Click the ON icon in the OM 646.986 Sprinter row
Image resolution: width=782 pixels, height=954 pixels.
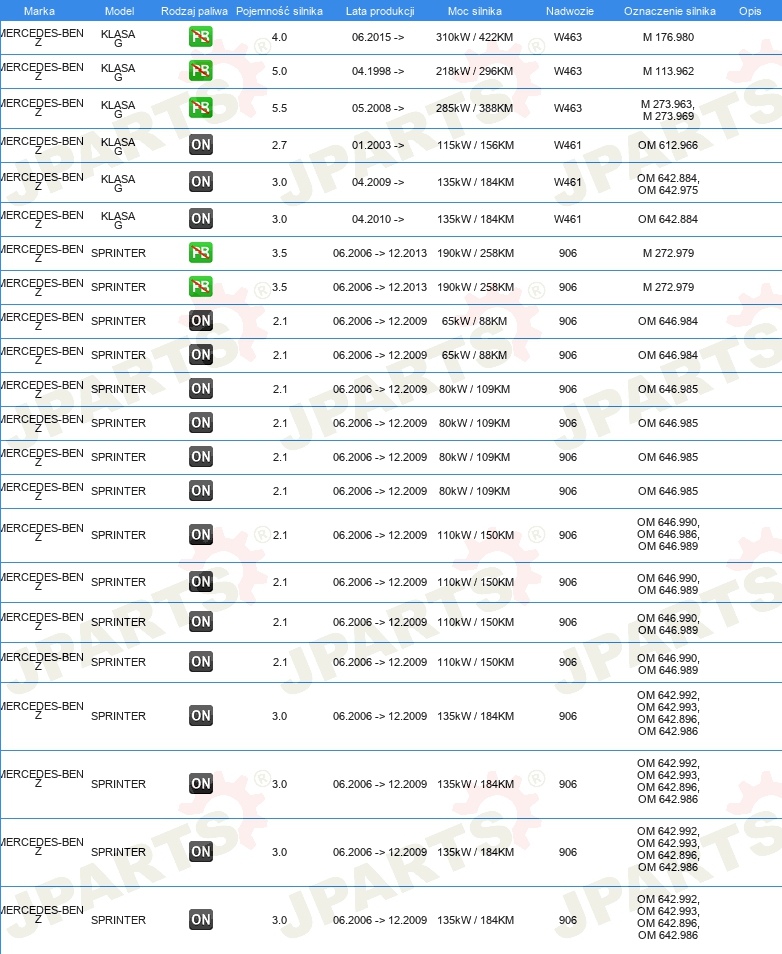(x=200, y=535)
